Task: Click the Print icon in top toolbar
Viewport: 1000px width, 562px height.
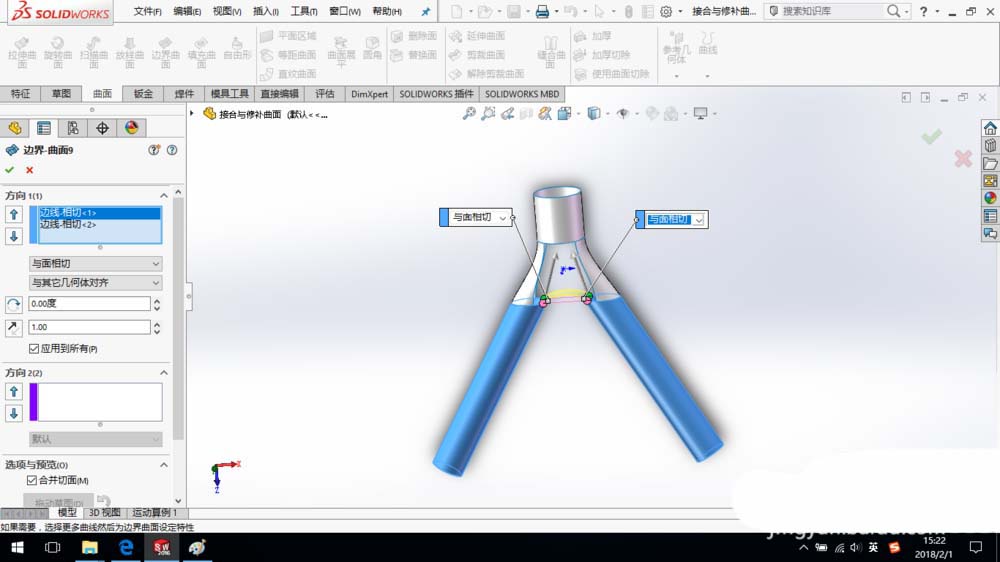Action: (x=542, y=11)
